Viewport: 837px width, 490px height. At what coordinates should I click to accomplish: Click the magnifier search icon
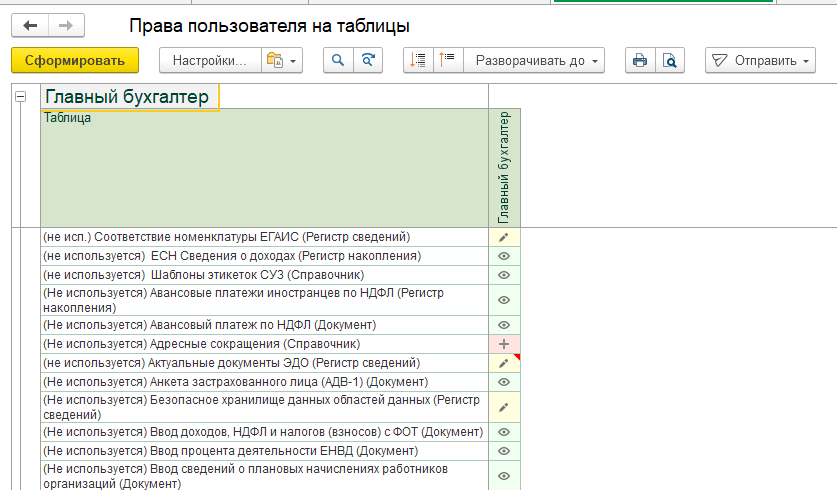(338, 61)
